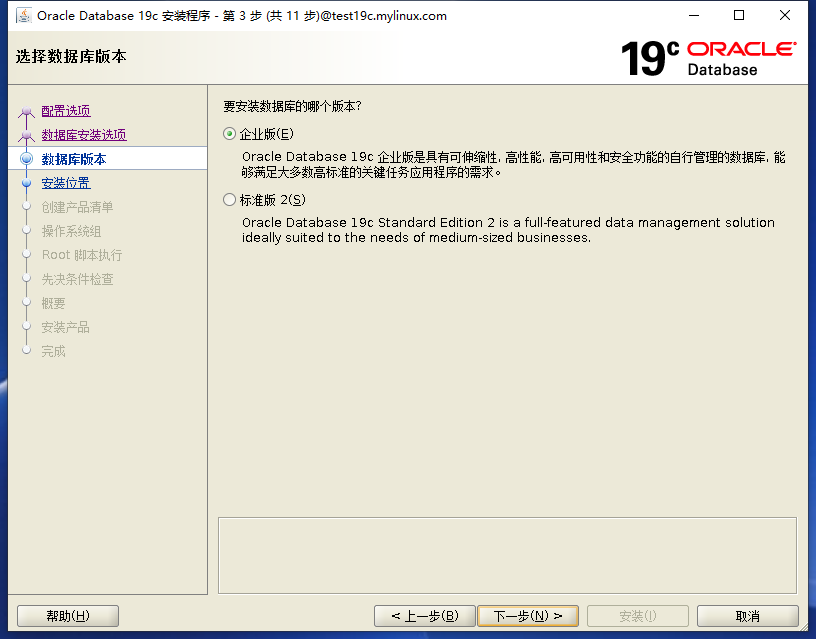The height and width of the screenshot is (639, 816).
Task: Minimize the installer window
Action: tap(694, 16)
